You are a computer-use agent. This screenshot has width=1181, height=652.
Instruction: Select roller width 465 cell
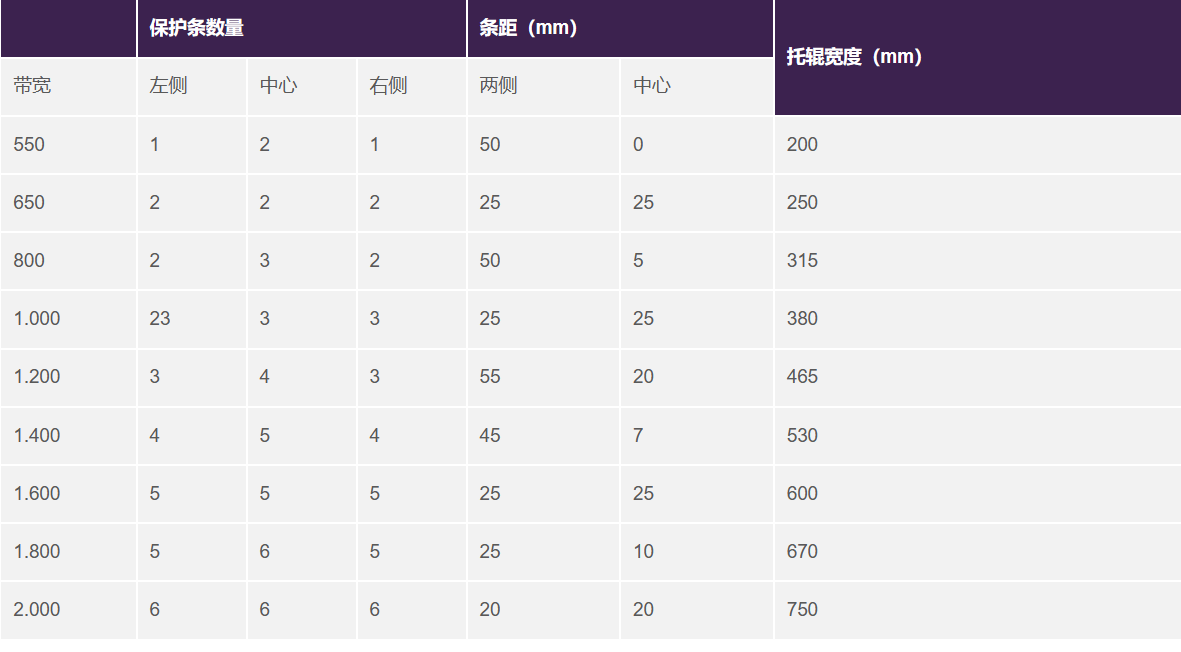(978, 377)
